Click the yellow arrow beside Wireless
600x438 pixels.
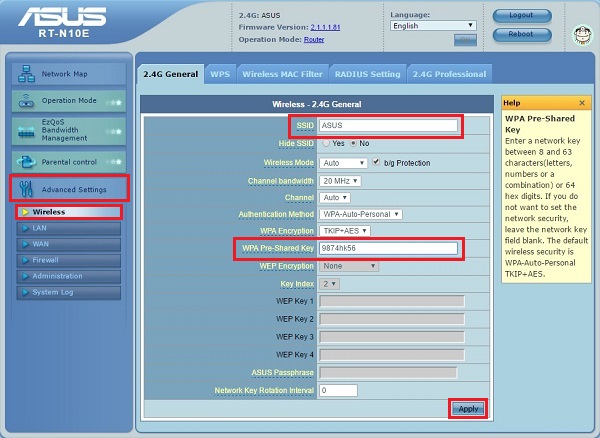point(25,212)
